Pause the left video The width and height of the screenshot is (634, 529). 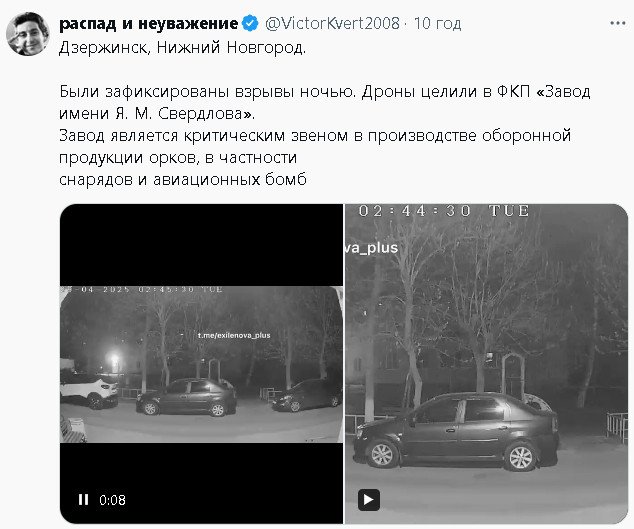83,499
